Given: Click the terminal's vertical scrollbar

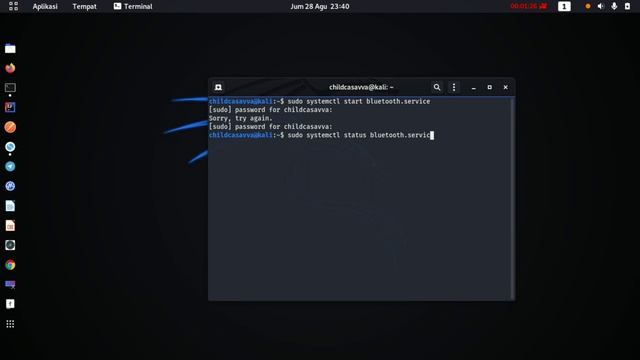Looking at the screenshot, I should (512, 199).
